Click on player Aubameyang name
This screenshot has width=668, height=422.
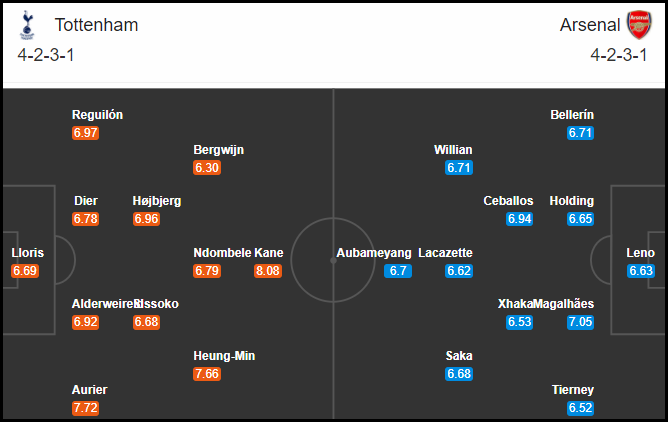coord(374,253)
